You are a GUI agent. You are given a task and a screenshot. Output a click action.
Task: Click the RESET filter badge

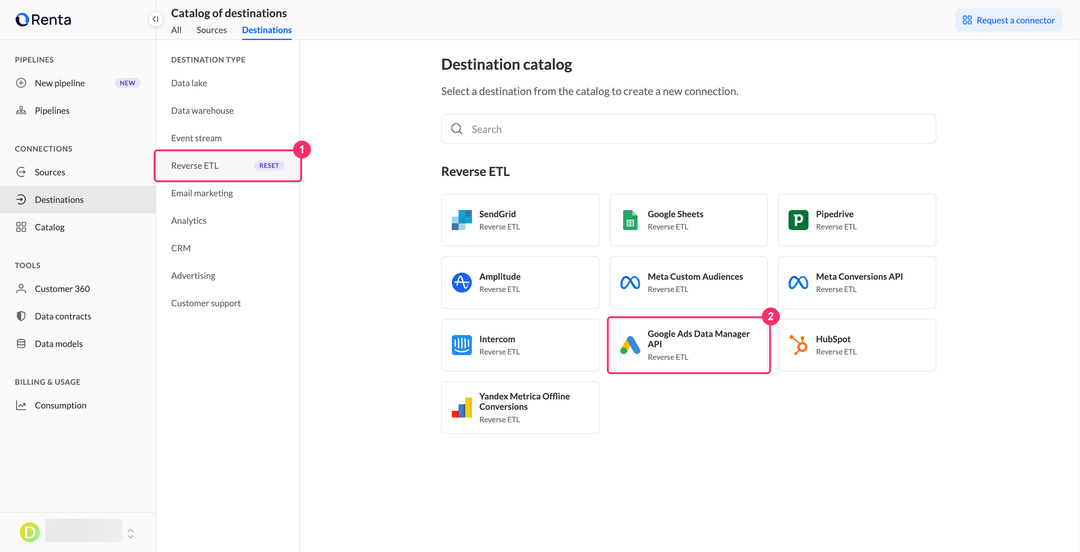[269, 166]
